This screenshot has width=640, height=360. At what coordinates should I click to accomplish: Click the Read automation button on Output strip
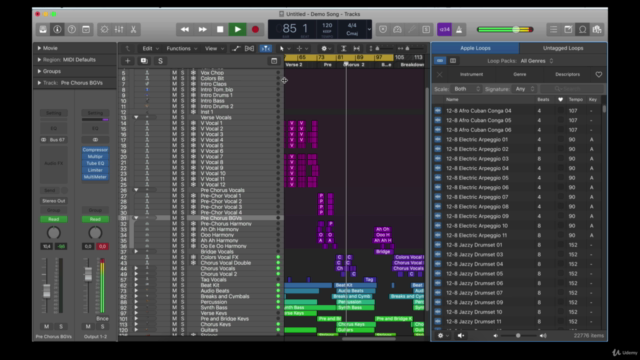[95, 219]
